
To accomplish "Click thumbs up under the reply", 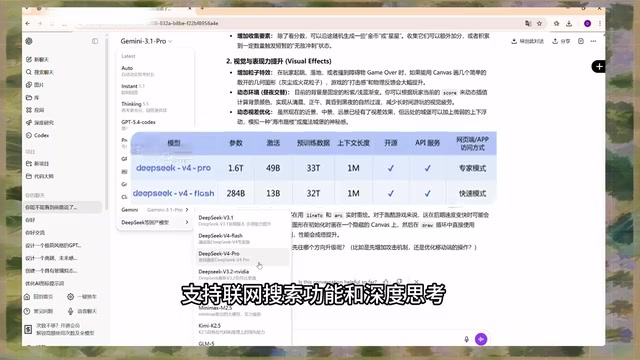I will click(x=386, y=282).
